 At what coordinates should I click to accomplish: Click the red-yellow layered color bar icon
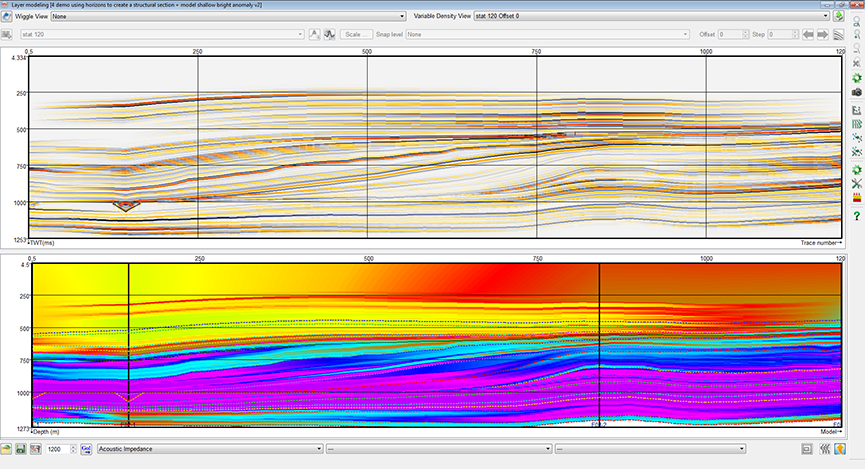pos(856,198)
